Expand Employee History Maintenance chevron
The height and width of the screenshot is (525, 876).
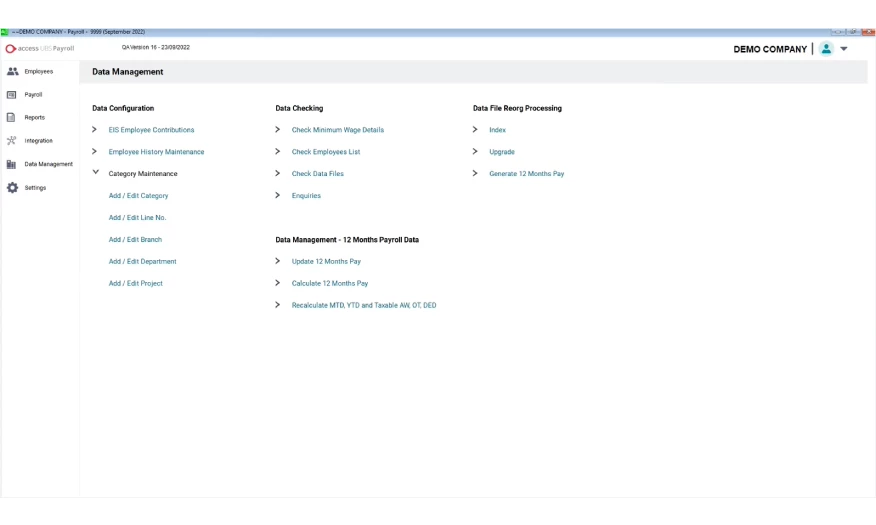coord(95,152)
